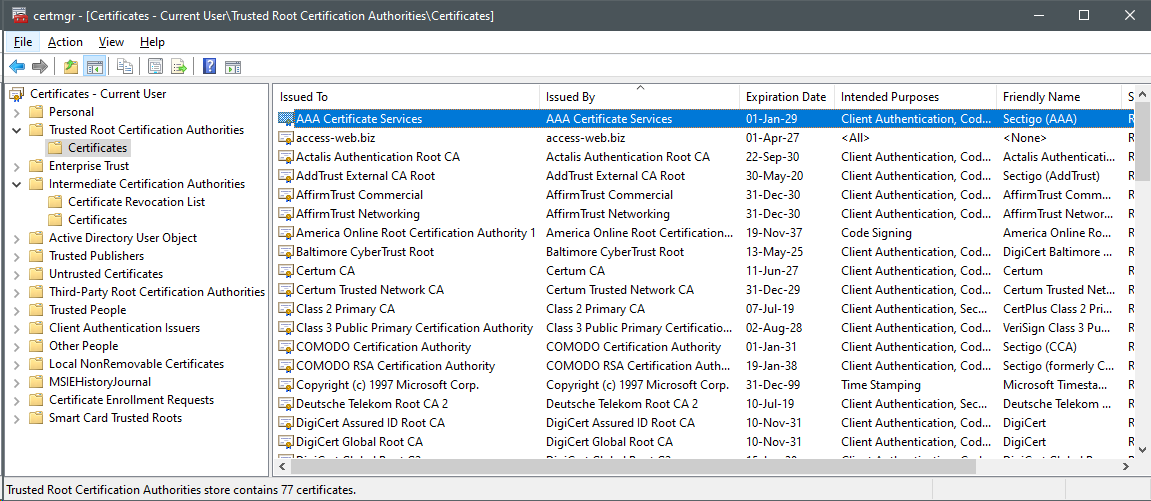This screenshot has height=501, width=1151.
Task: Sort by the Intended Purposes column header
Action: pos(915,97)
